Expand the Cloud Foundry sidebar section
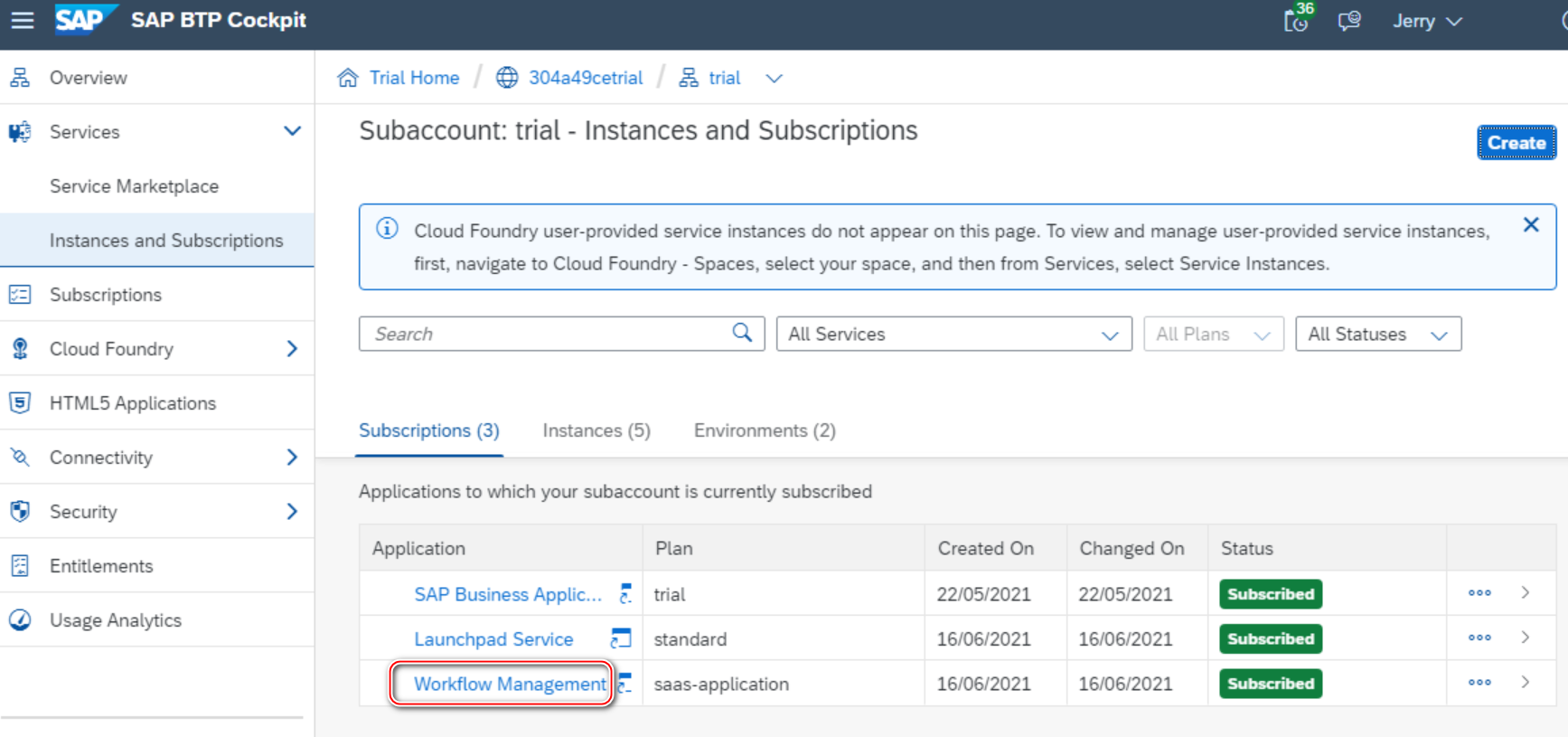The height and width of the screenshot is (737, 1568). 292,349
